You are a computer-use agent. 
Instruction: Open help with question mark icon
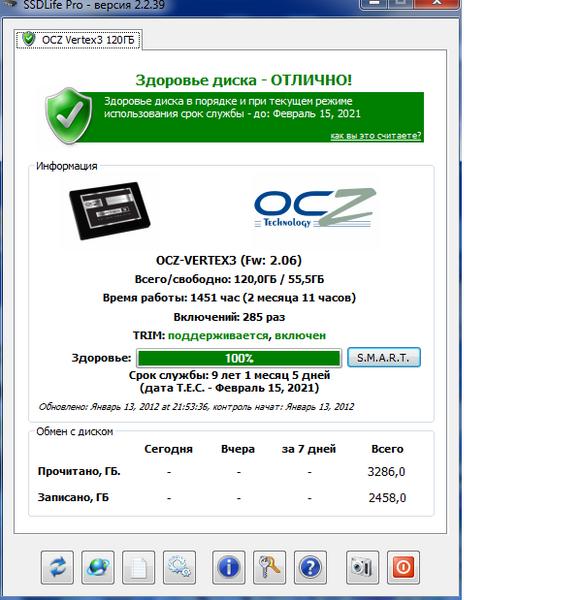pyautogui.click(x=310, y=567)
